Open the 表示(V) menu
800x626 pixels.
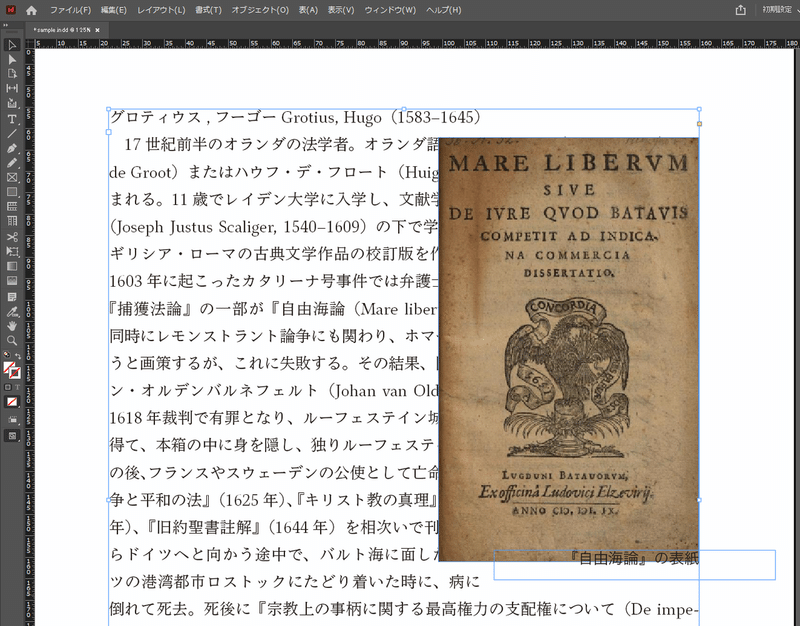pyautogui.click(x=341, y=10)
